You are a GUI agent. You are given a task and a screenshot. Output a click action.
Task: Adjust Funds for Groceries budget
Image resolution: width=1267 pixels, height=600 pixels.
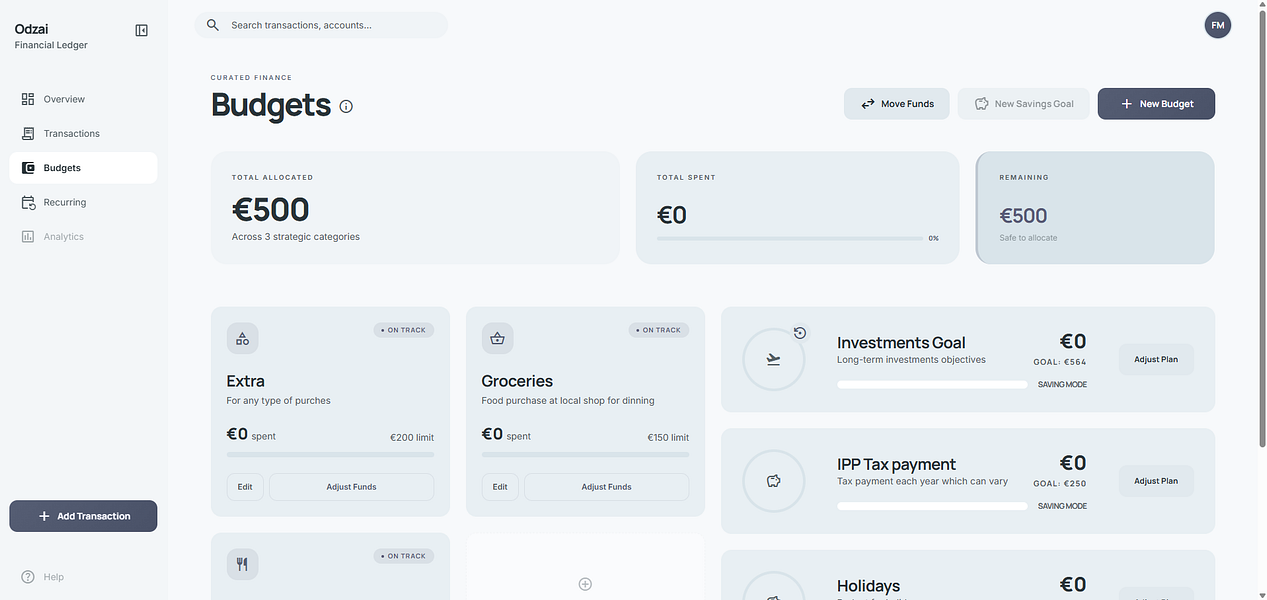click(606, 487)
